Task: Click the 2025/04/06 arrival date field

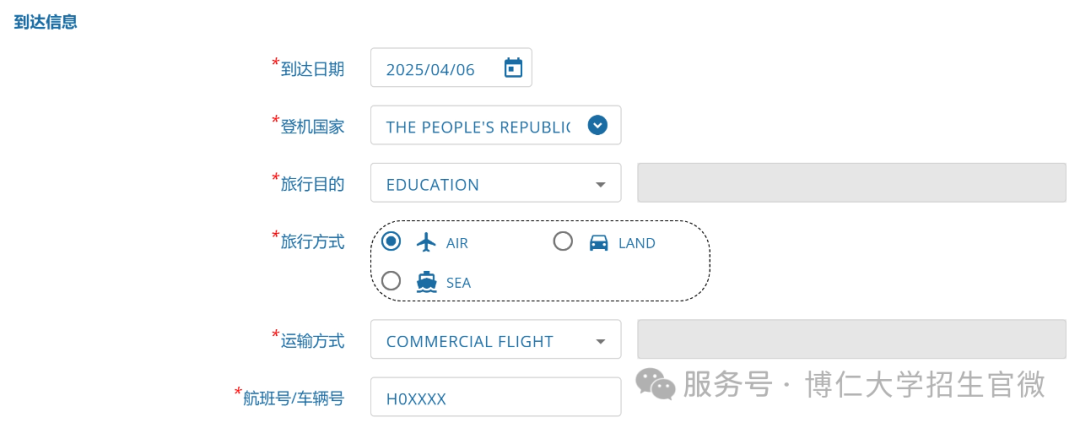Action: pos(451,68)
